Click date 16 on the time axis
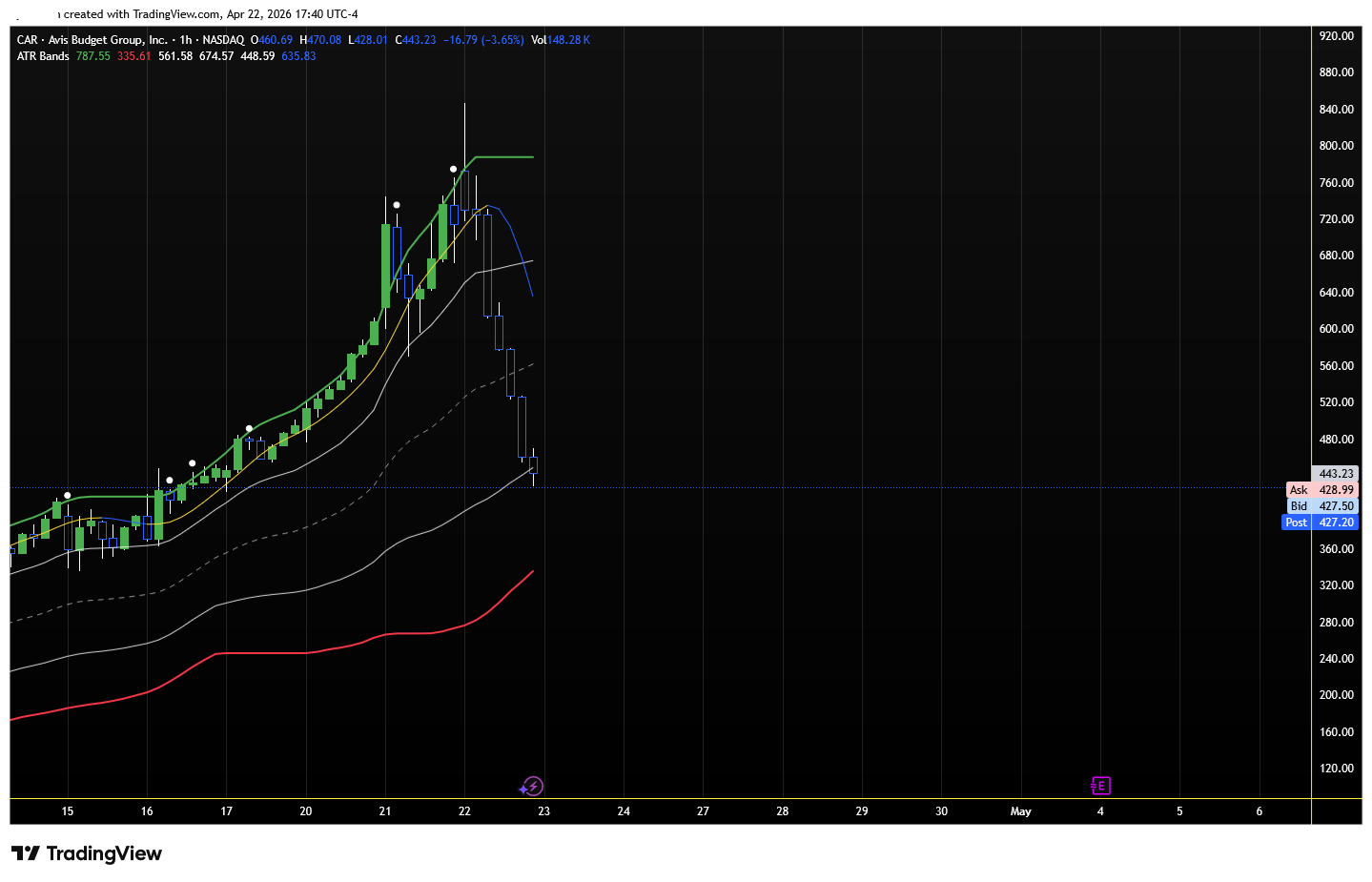The width and height of the screenshot is (1372, 882). (147, 811)
